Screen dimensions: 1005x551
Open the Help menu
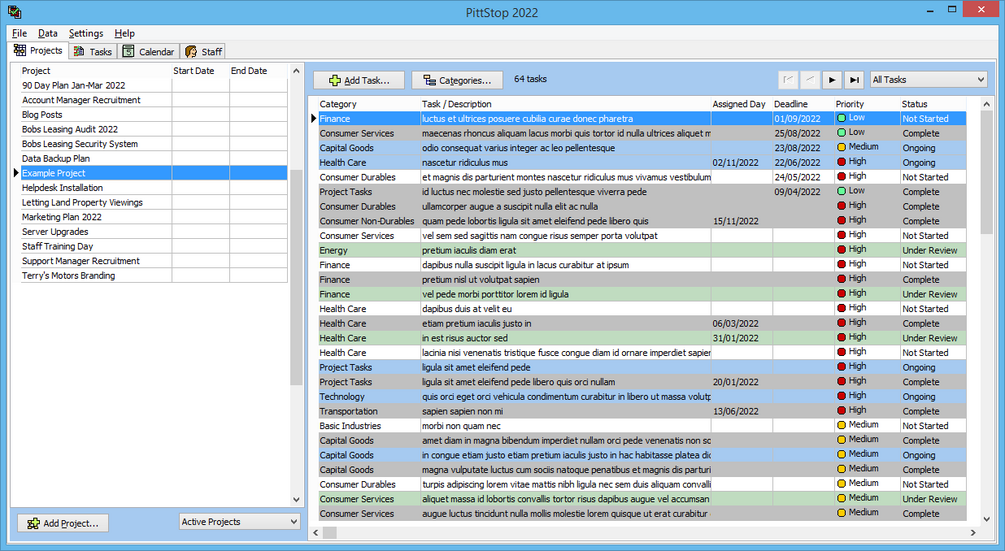pyautogui.click(x=124, y=33)
